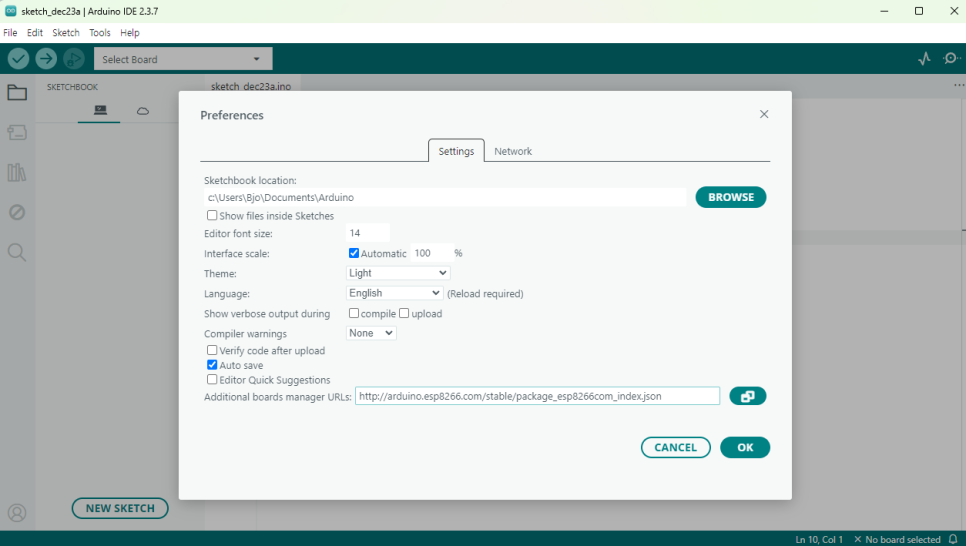Click the Editor font size field
Screen dimensions: 966x546
point(368,233)
